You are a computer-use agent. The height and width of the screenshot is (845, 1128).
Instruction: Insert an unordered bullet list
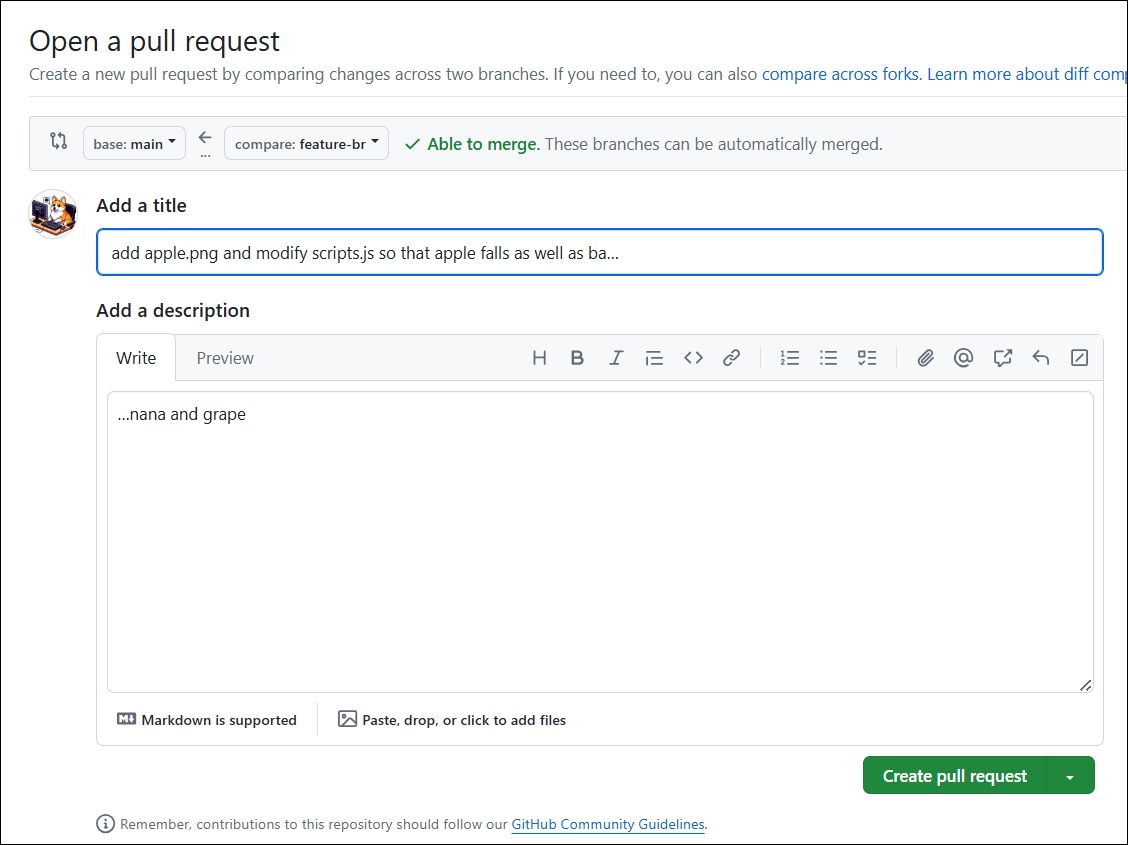pyautogui.click(x=828, y=358)
